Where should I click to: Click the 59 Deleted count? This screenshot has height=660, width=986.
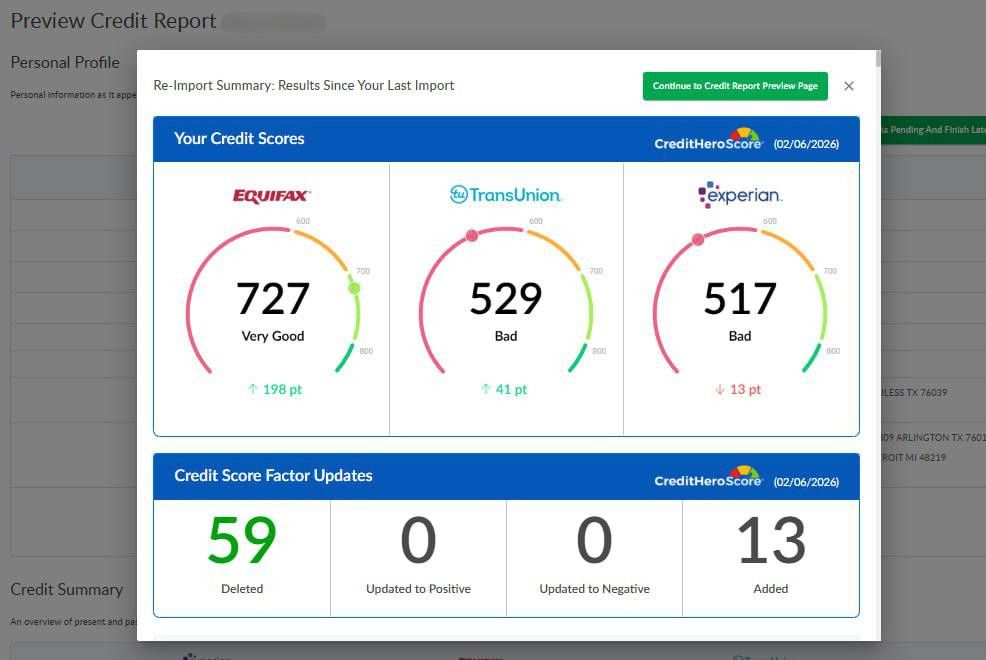(x=242, y=541)
